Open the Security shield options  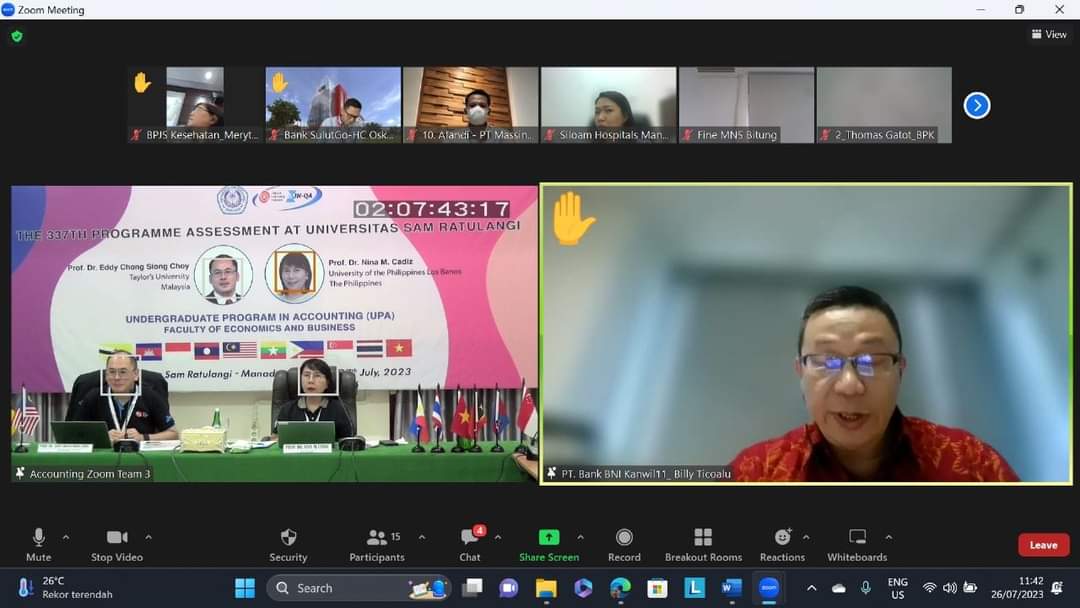click(288, 543)
